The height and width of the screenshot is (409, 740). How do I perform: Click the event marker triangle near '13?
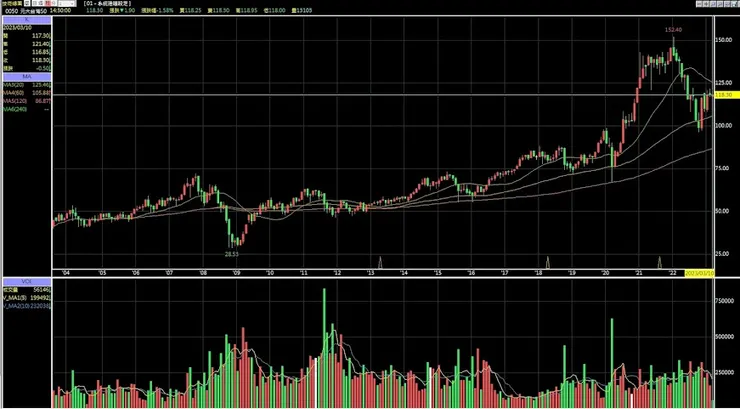[380, 263]
